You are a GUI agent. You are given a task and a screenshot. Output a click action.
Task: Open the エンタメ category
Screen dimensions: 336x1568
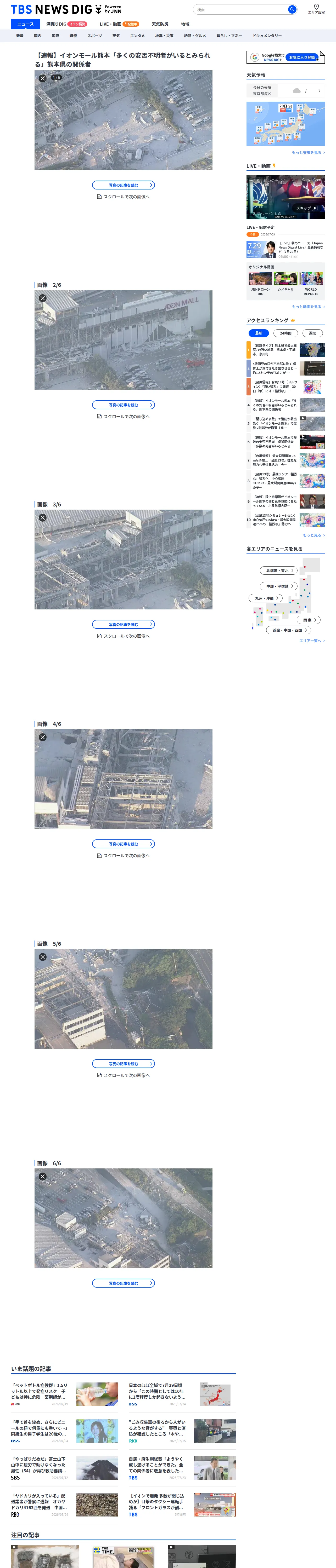137,36
